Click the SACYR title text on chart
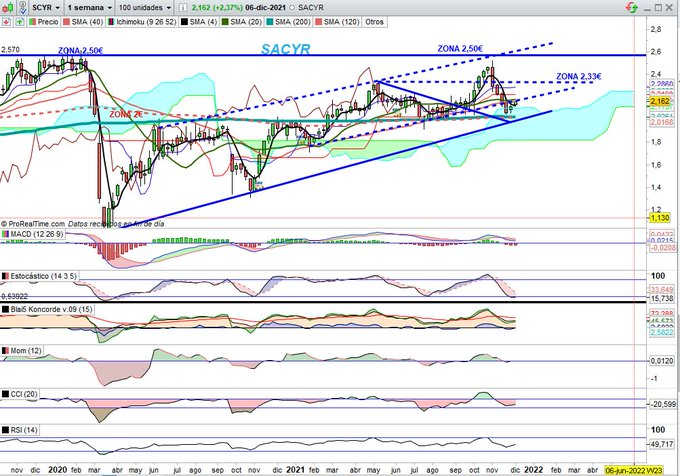The width and height of the screenshot is (680, 476). click(x=285, y=49)
